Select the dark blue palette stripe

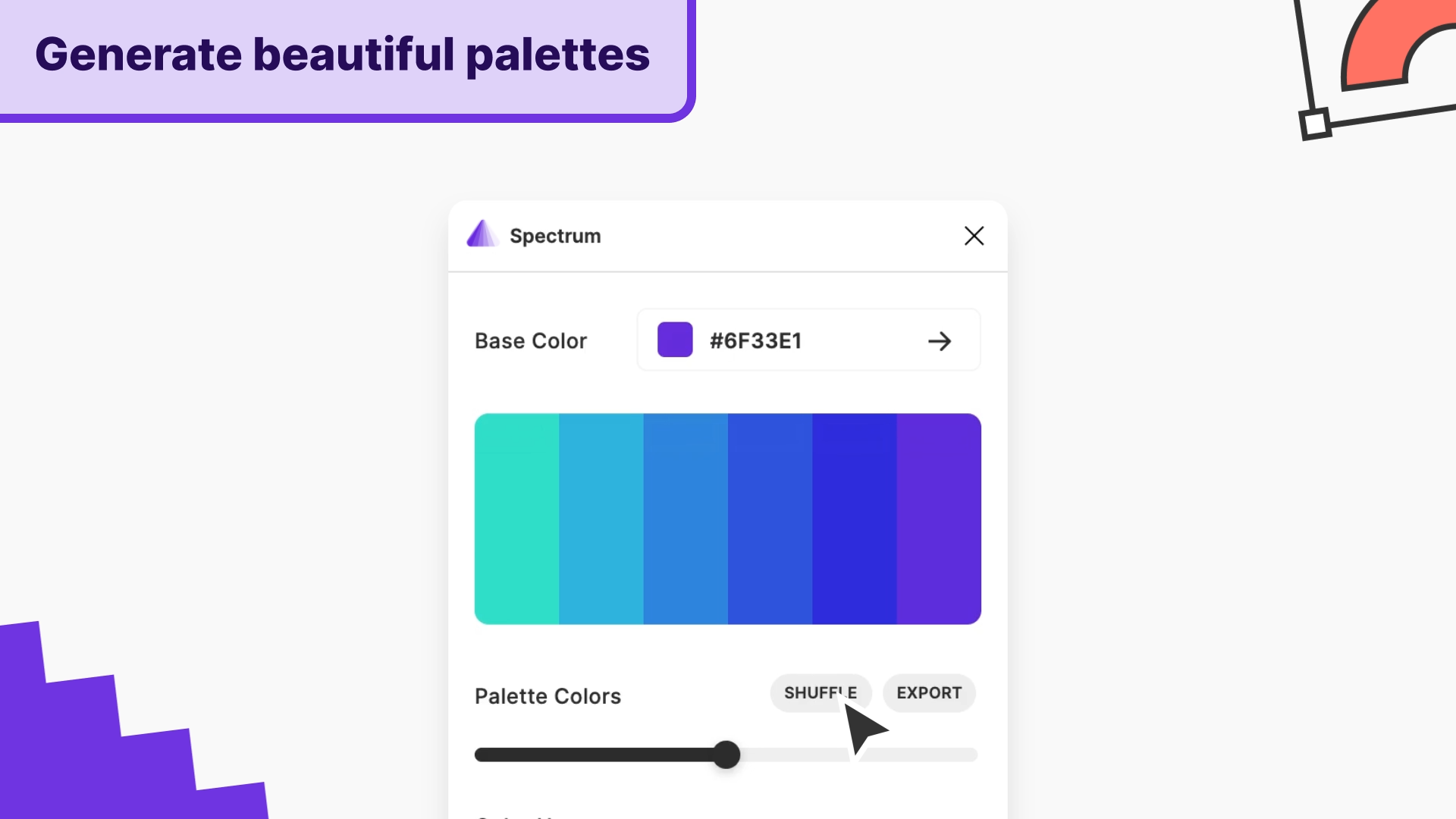tap(854, 519)
